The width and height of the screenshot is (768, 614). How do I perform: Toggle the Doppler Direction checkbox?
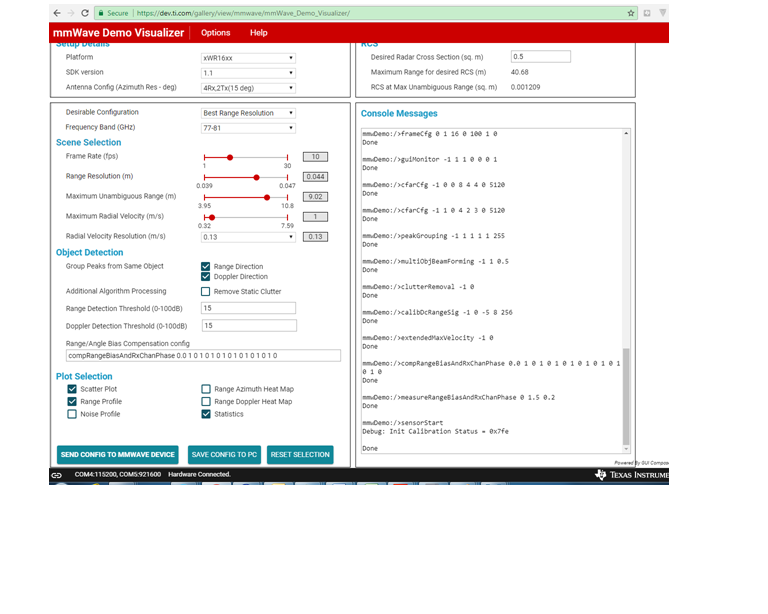[x=206, y=277]
